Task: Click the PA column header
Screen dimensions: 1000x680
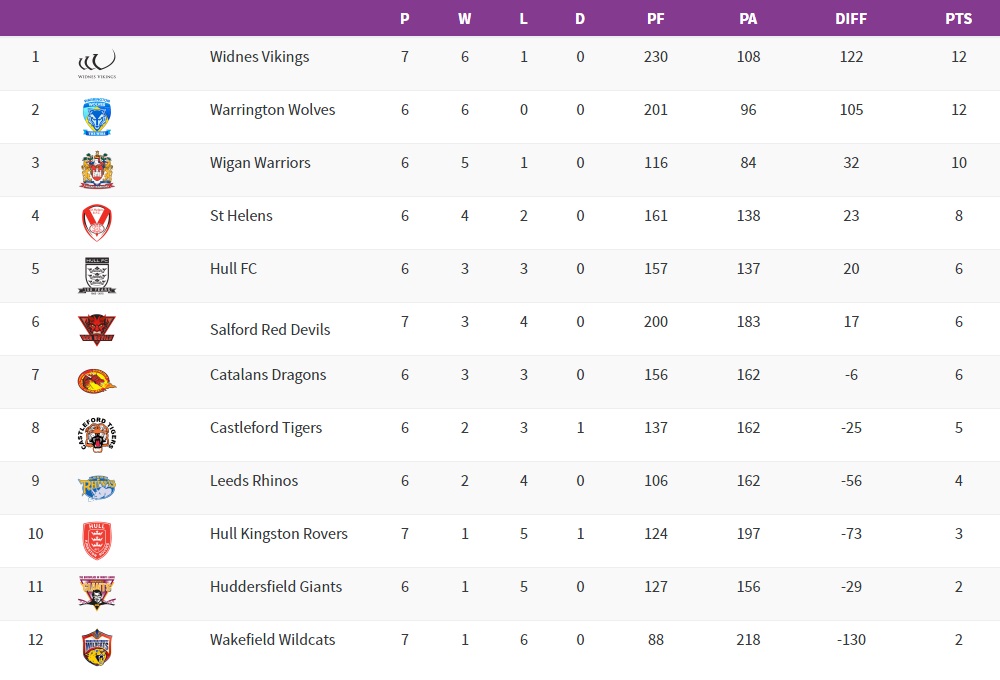Action: coord(748,18)
